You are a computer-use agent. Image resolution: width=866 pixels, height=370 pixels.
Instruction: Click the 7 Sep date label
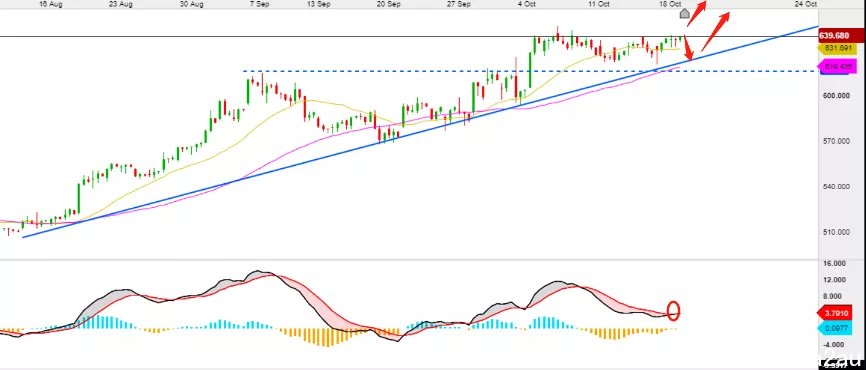click(259, 4)
